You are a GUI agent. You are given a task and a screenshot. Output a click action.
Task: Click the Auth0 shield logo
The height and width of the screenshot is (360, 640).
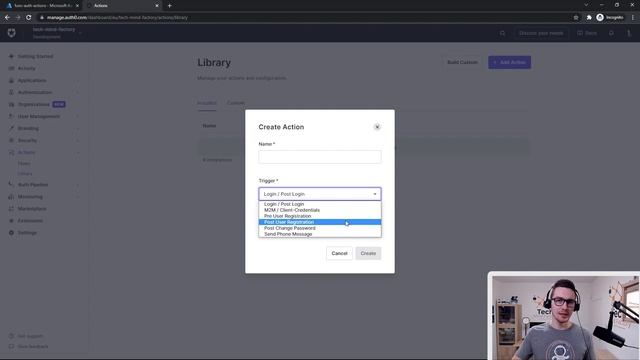(x=11, y=33)
